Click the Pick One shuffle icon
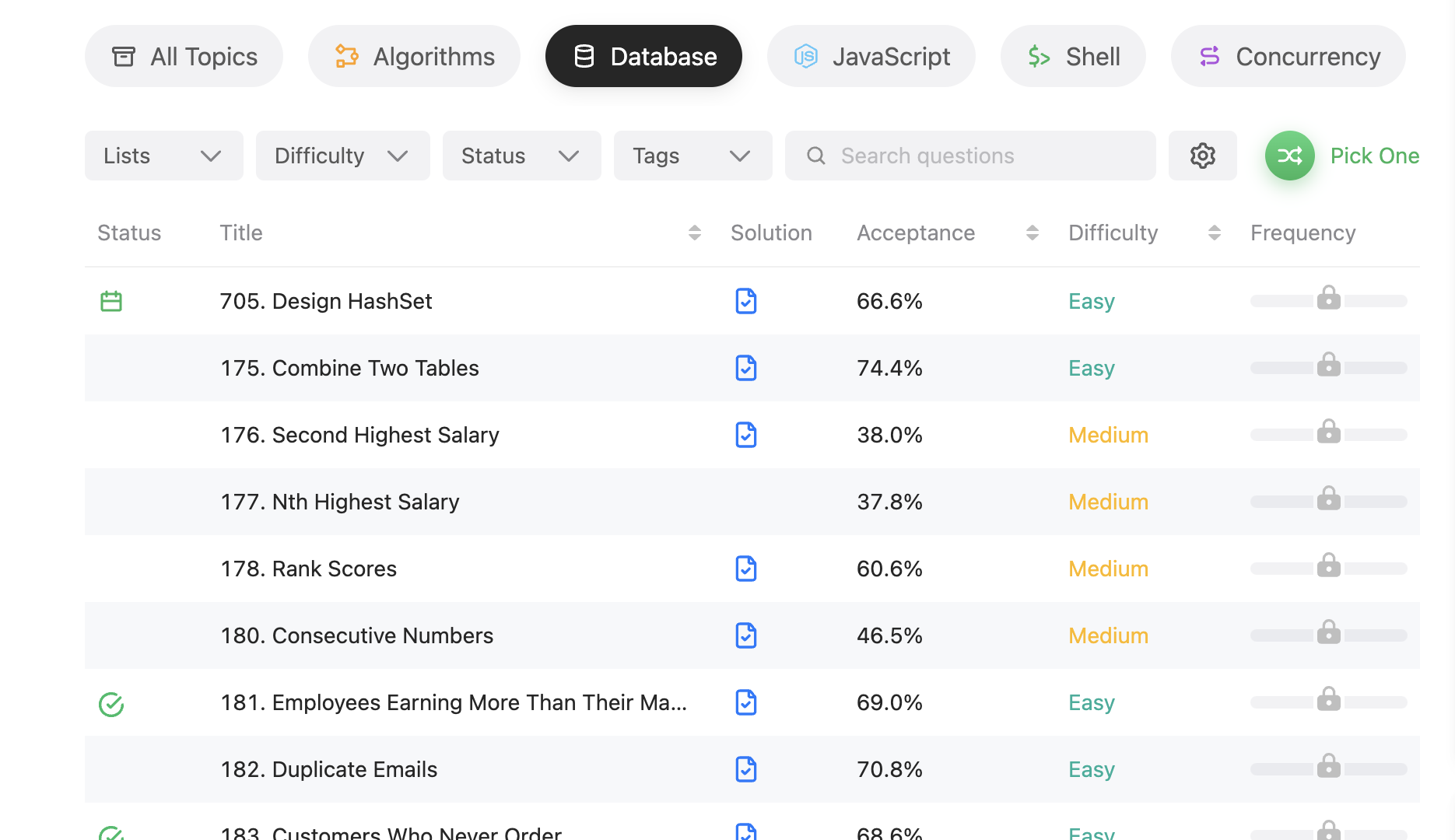Viewport: 1455px width, 840px height. [x=1289, y=156]
